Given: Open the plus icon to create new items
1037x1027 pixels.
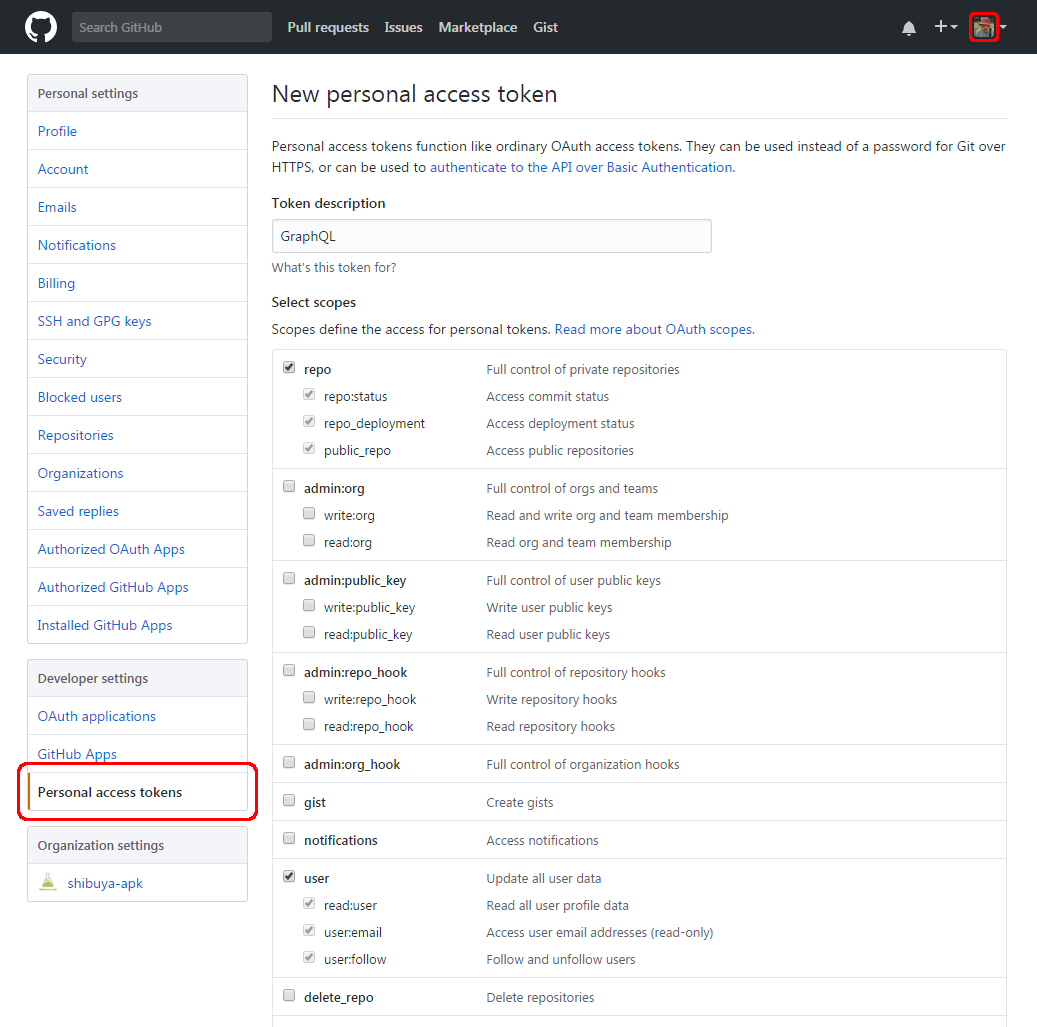Looking at the screenshot, I should 939,27.
